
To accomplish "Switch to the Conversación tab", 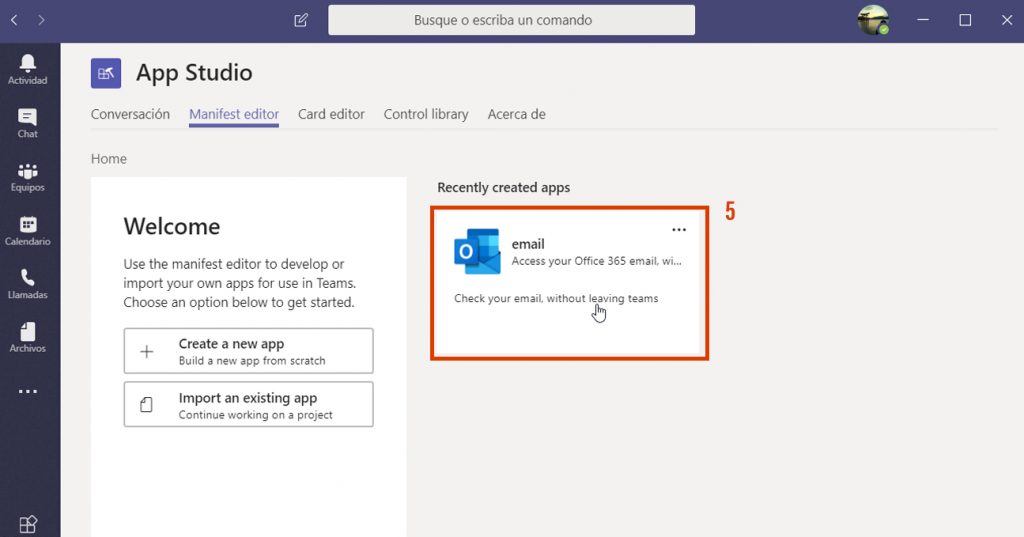I will [x=130, y=114].
